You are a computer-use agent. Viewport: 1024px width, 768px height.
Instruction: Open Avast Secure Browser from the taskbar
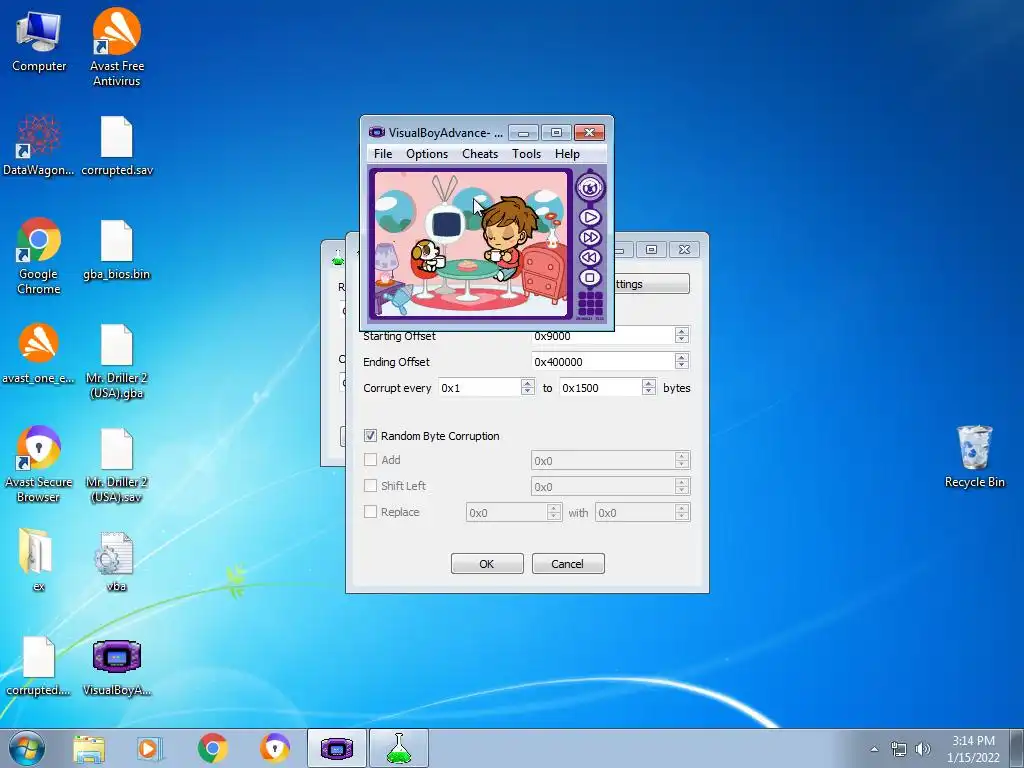pos(274,748)
